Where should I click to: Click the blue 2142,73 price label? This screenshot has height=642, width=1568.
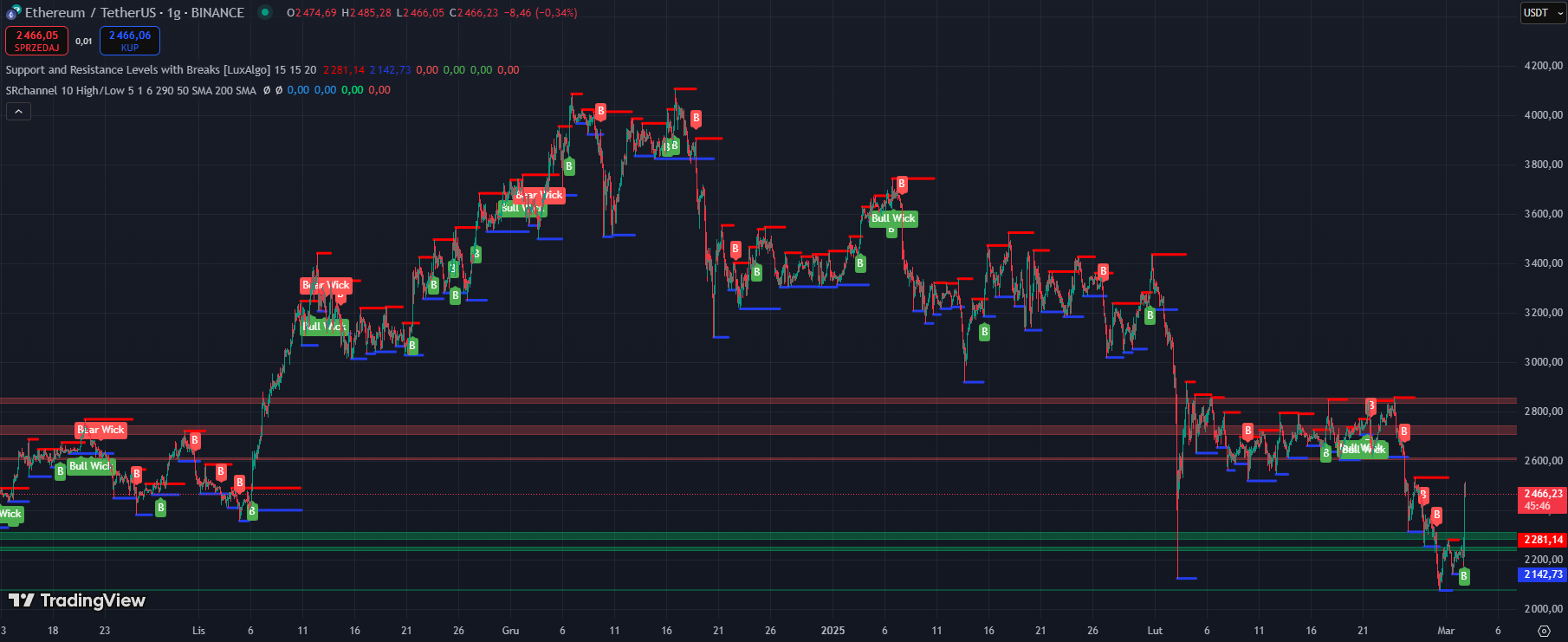[x=1543, y=574]
